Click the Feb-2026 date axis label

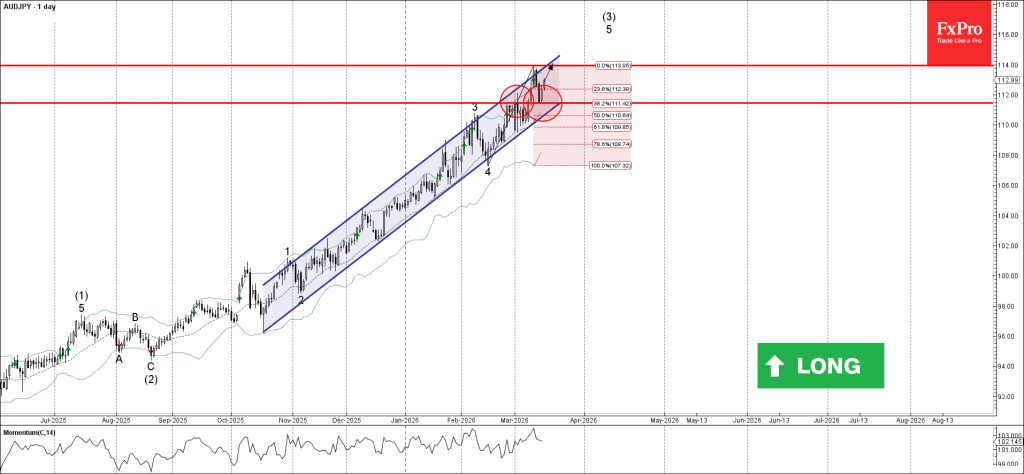[x=461, y=420]
